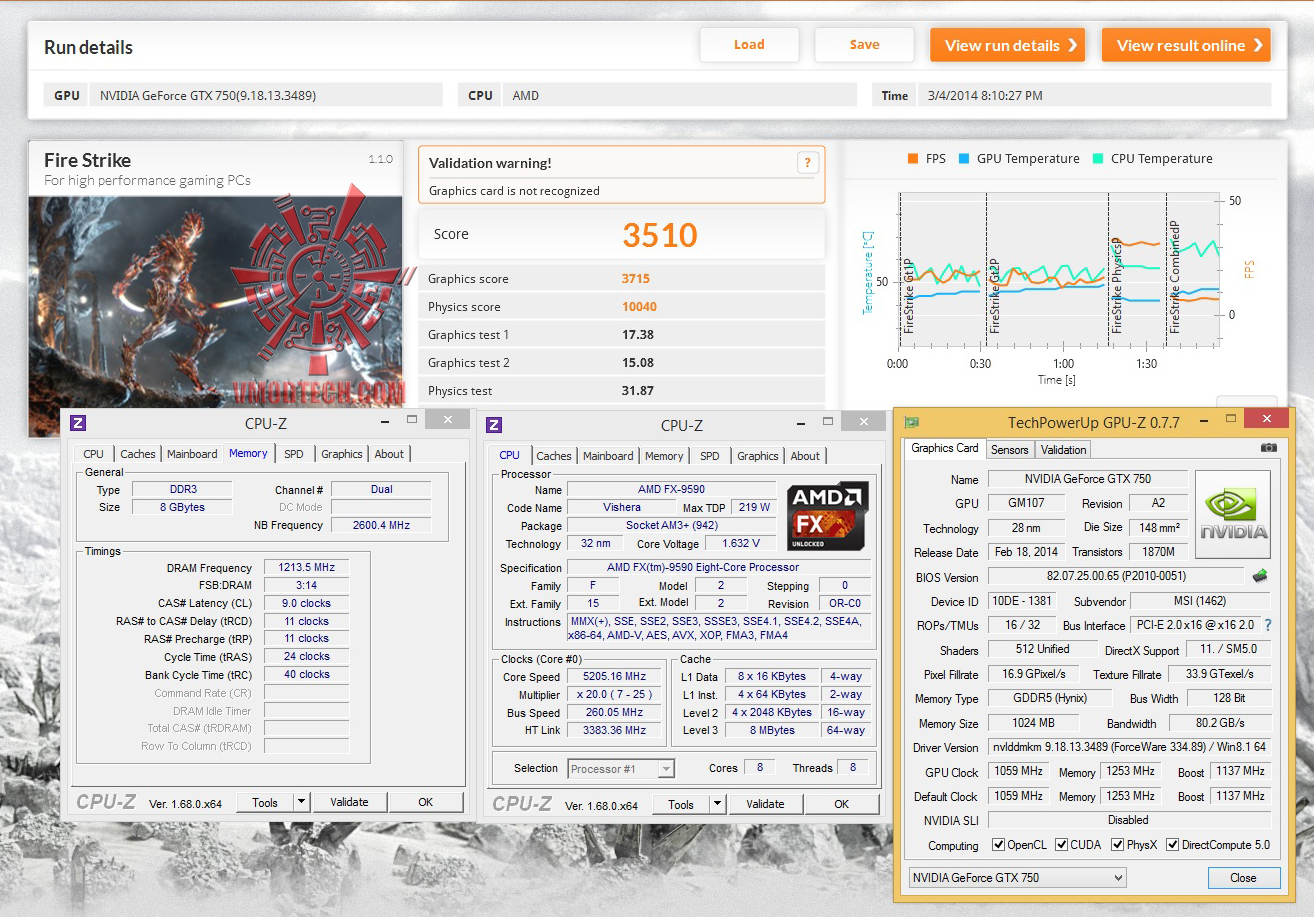
Task: Toggle the OpenCL checkbox in GPU-Z
Action: pyautogui.click(x=998, y=845)
